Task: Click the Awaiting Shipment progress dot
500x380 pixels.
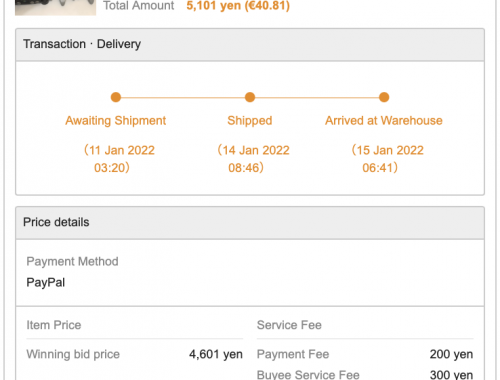Action: (116, 97)
